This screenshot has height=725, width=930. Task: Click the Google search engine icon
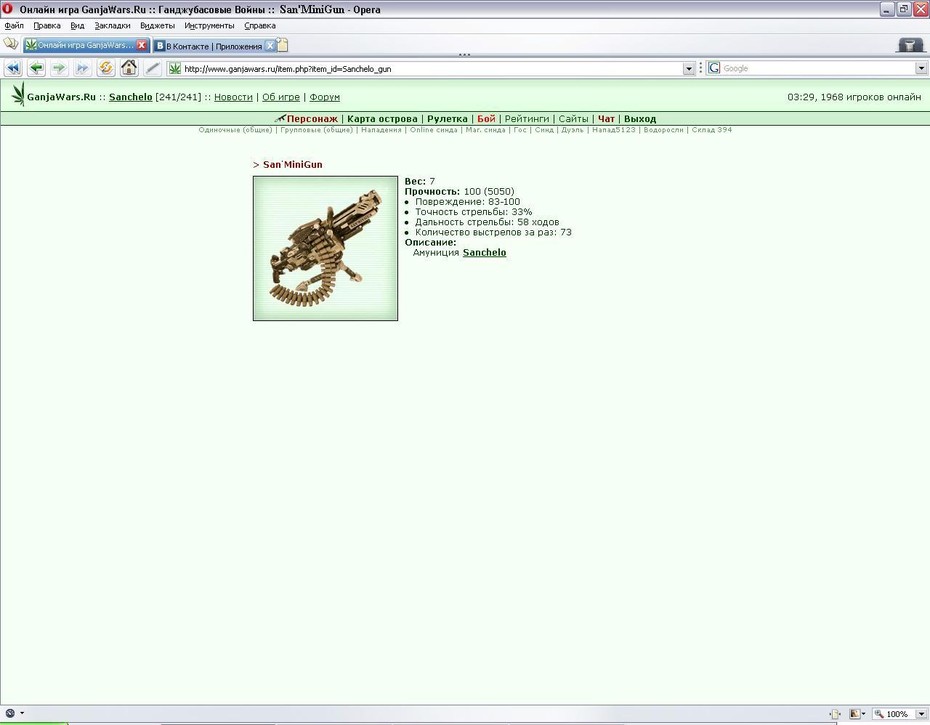tap(714, 68)
